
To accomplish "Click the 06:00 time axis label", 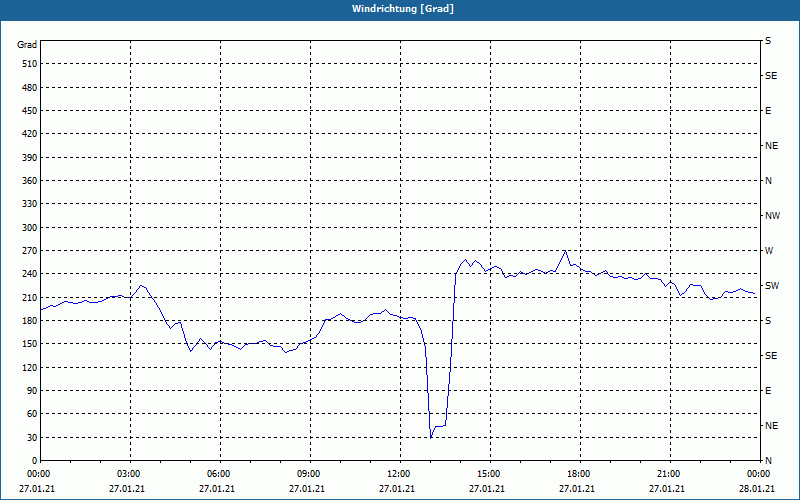I will 217,474.
